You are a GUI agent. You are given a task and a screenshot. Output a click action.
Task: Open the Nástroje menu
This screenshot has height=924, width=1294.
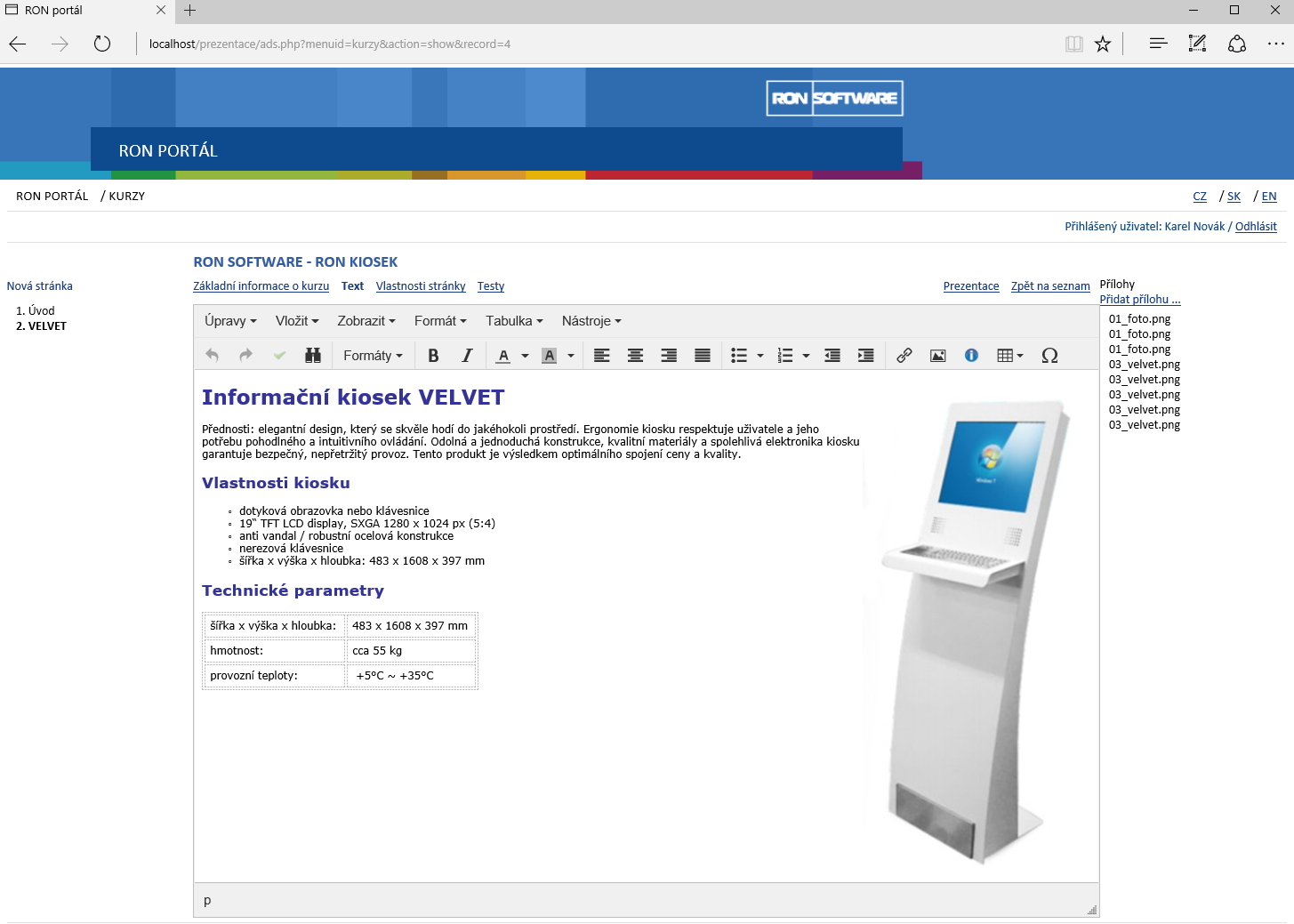point(591,321)
